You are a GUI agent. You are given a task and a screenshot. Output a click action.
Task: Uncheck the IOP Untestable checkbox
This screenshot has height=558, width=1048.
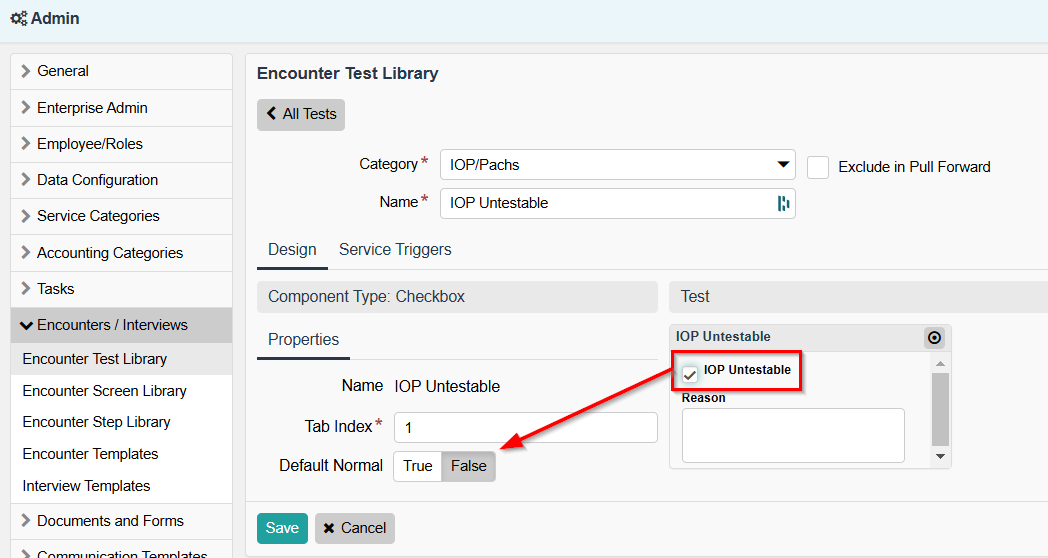coord(690,373)
